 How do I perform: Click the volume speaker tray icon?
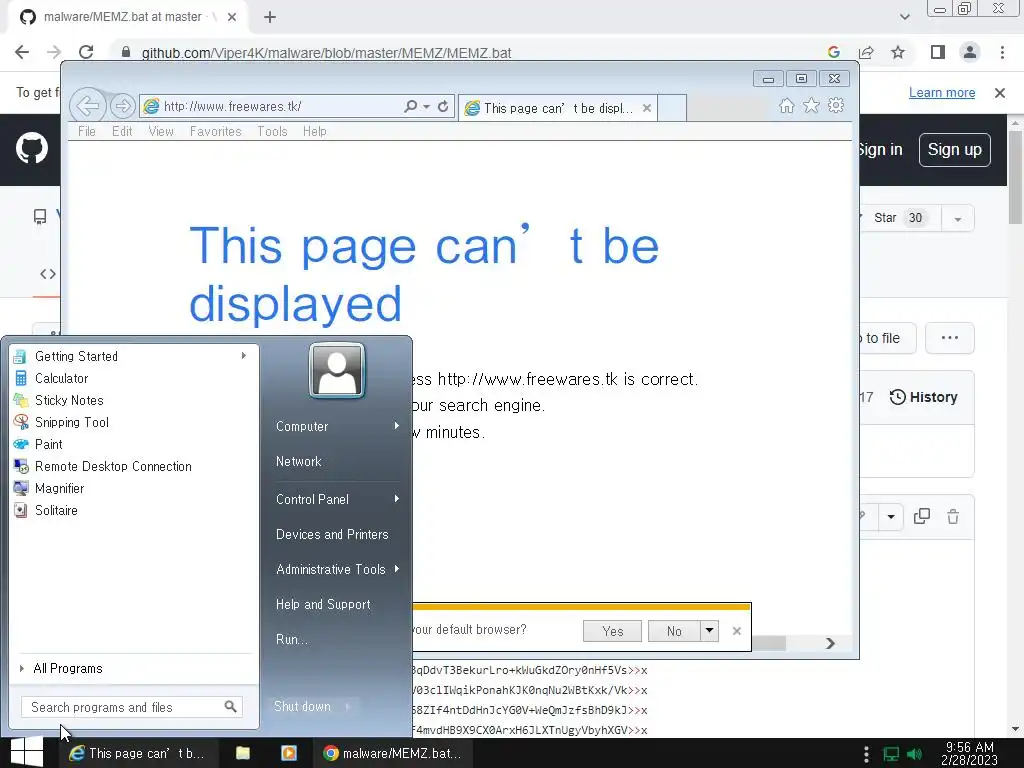(x=915, y=754)
